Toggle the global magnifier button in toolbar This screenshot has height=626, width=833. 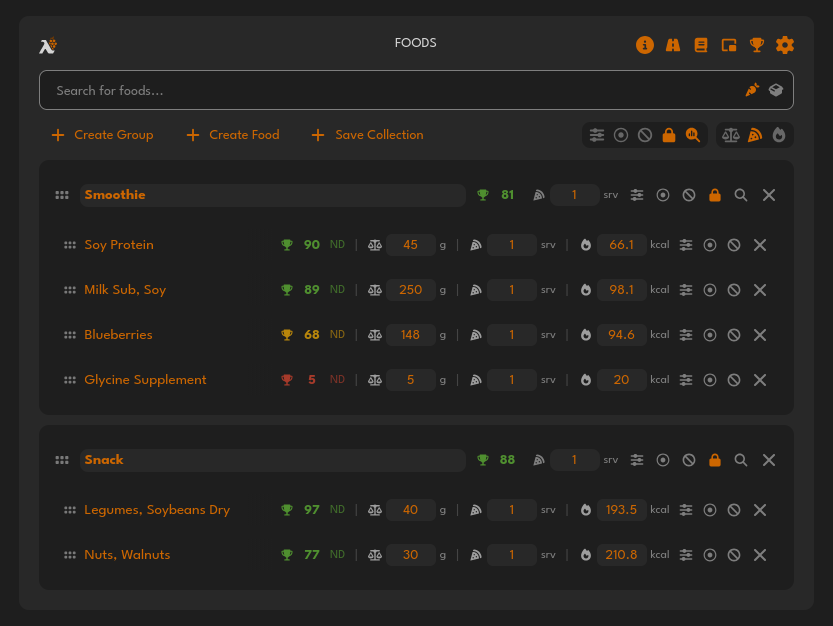(693, 135)
